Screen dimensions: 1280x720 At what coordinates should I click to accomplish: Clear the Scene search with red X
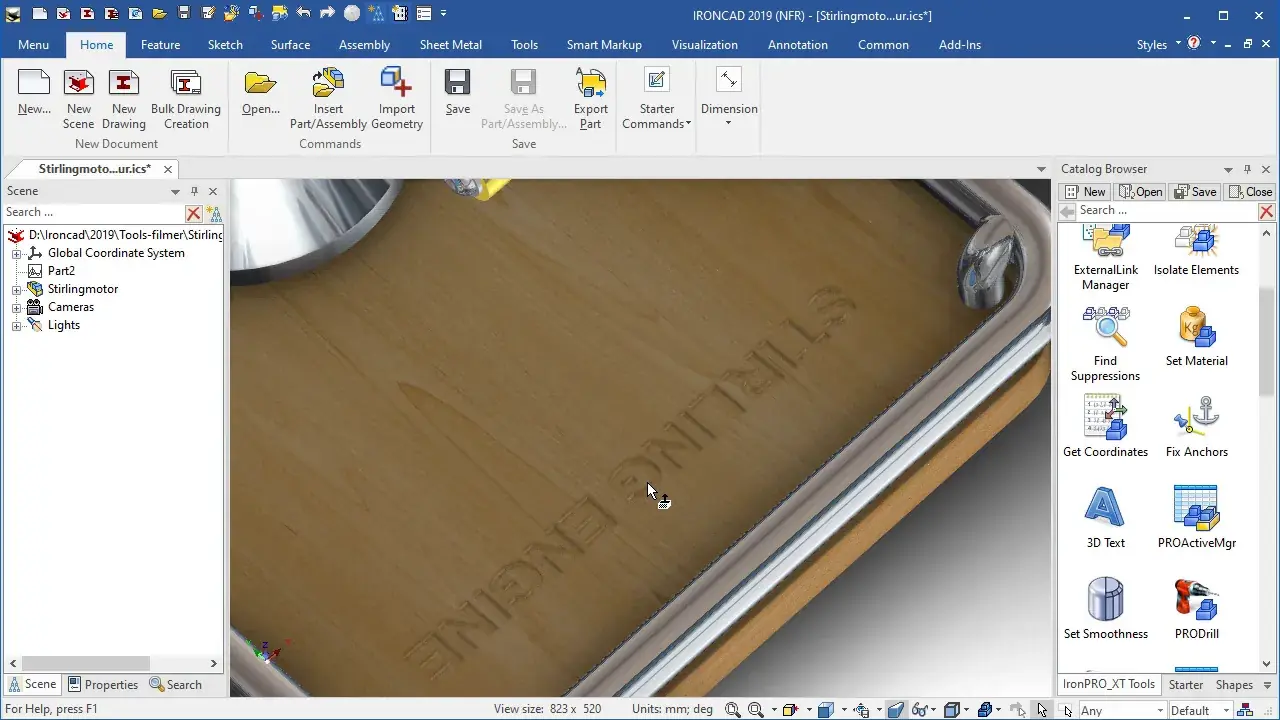[x=194, y=213]
